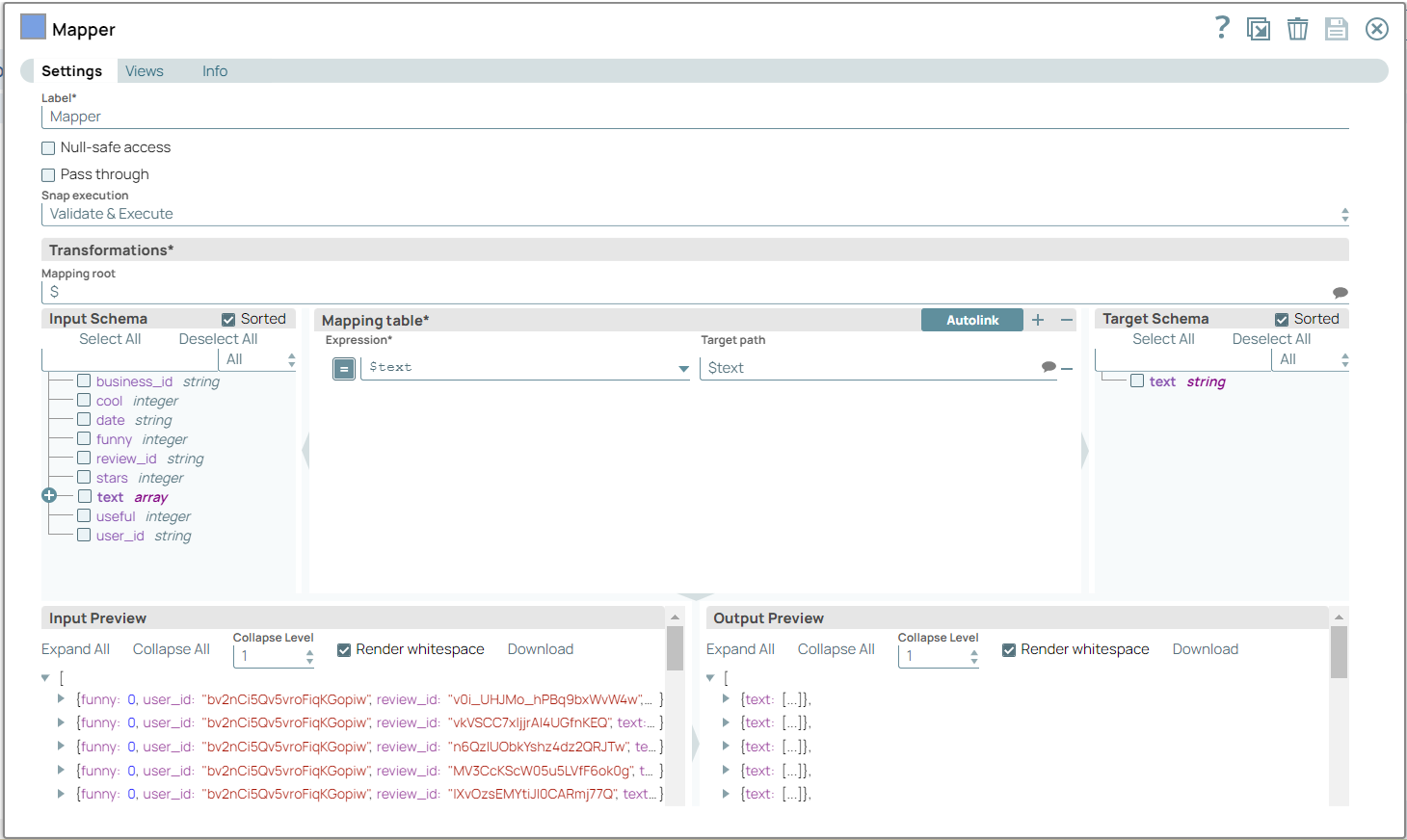The height and width of the screenshot is (840, 1407).
Task: Open the $text expression dropdown
Action: 683,368
